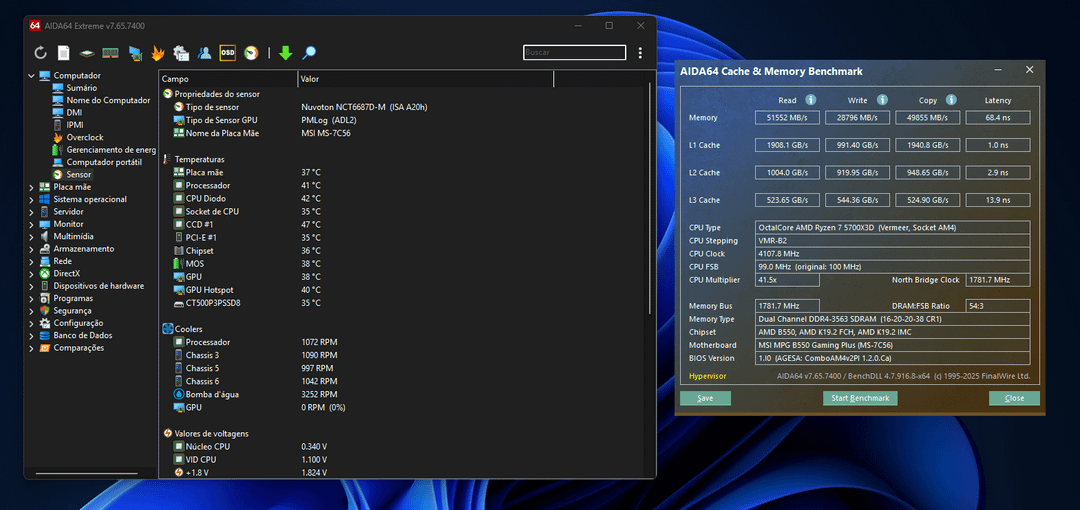Refresh the AIDA64 page with the circular arrow

(x=41, y=52)
